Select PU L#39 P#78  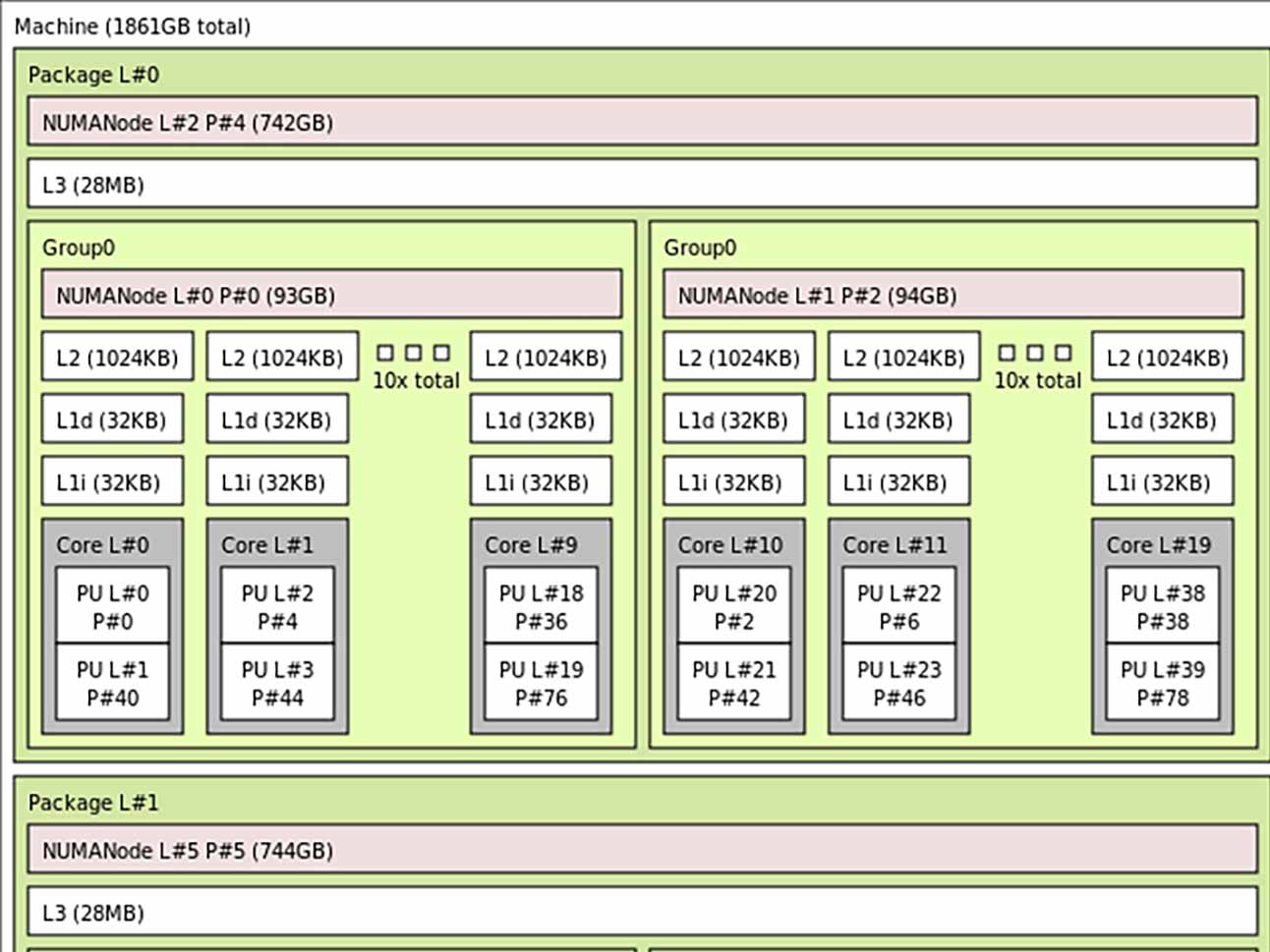[x=1163, y=683]
